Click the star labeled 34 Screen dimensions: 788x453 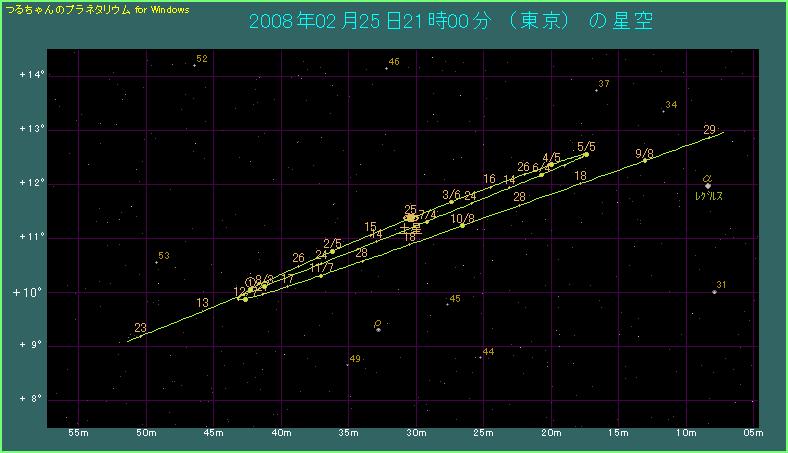(x=663, y=111)
